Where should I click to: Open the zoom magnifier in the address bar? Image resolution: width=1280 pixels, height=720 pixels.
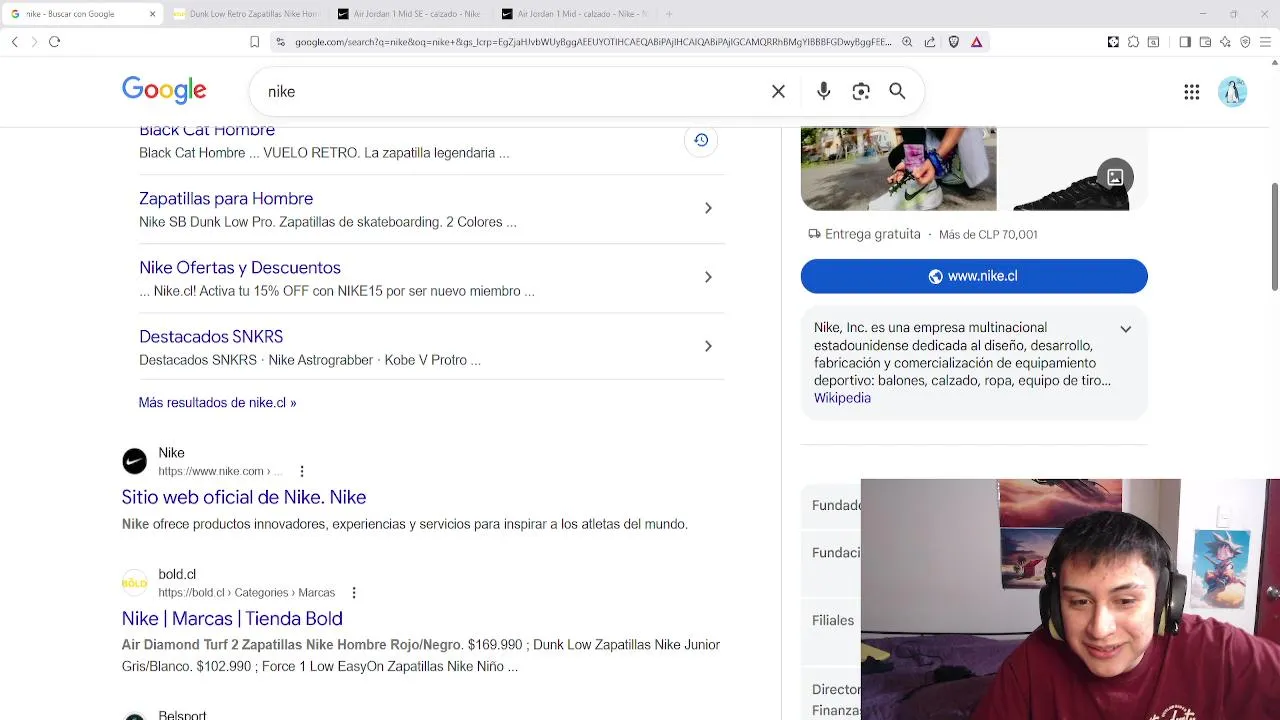pyautogui.click(x=907, y=42)
